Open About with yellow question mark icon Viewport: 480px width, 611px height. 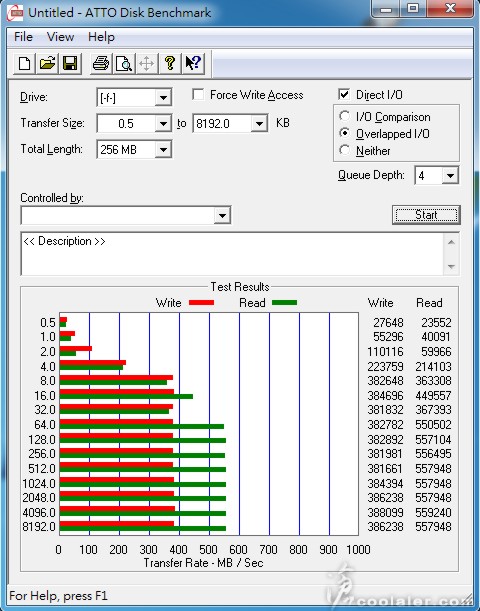170,63
